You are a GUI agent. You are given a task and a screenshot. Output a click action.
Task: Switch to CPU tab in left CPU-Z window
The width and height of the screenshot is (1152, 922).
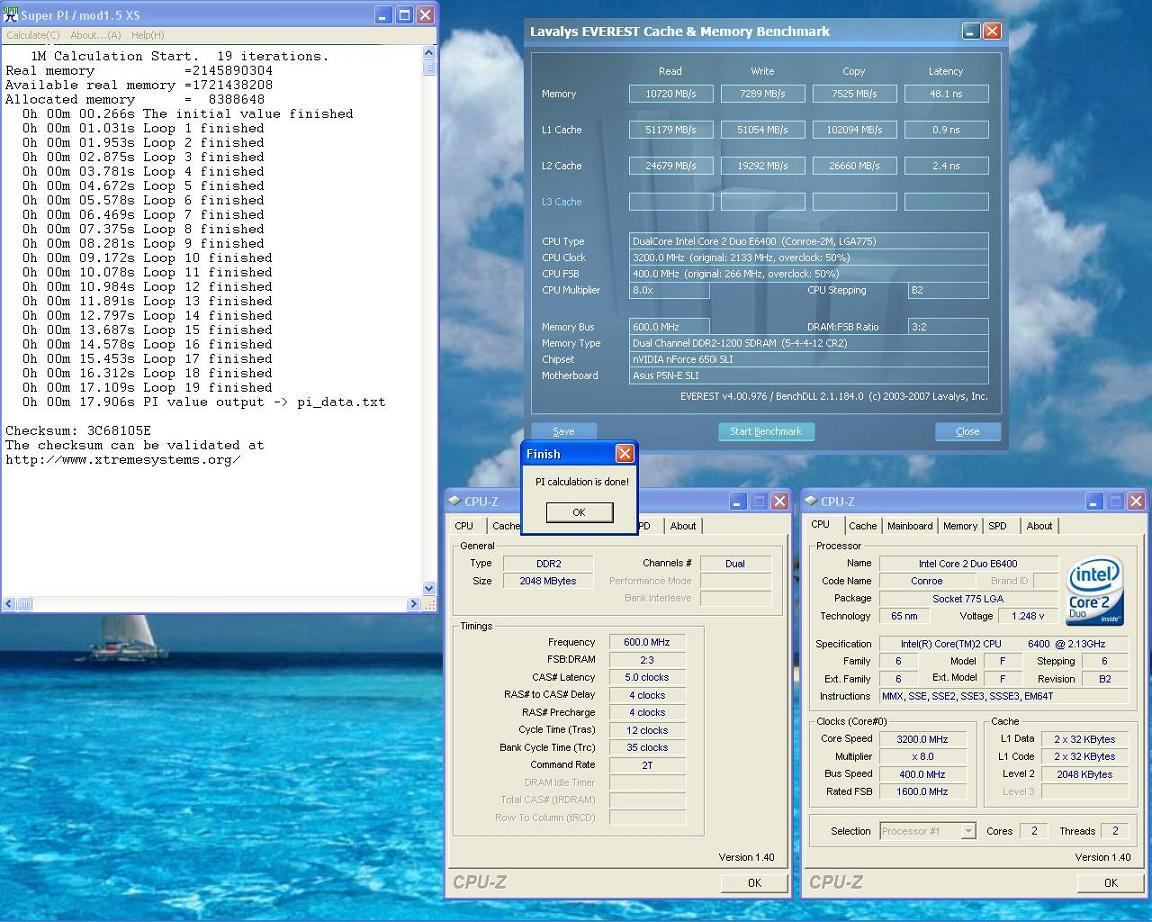point(464,526)
